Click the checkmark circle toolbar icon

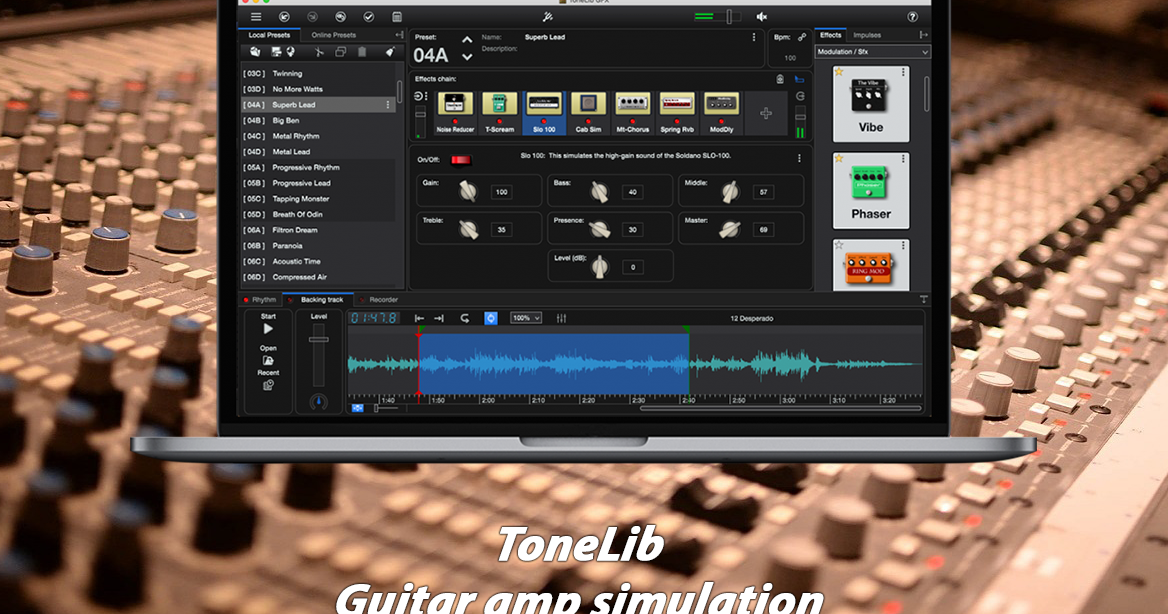(x=369, y=16)
